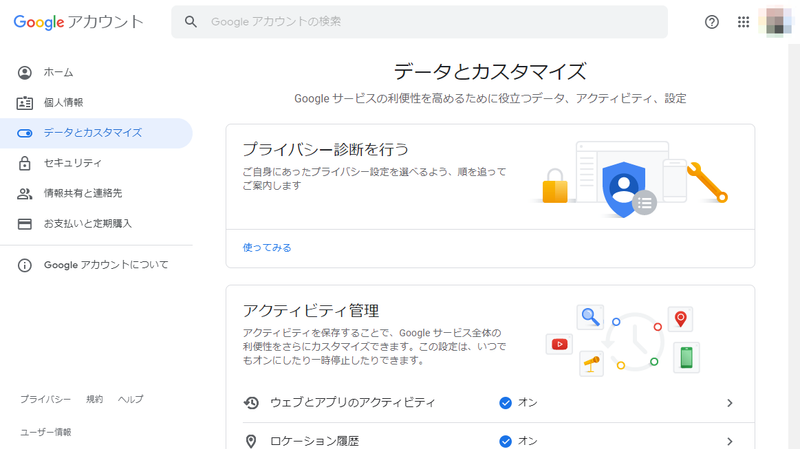Image resolution: width=800 pixels, height=449 pixels.
Task: Expand ロケーション履歴 chevron arrow
Action: pyautogui.click(x=730, y=441)
